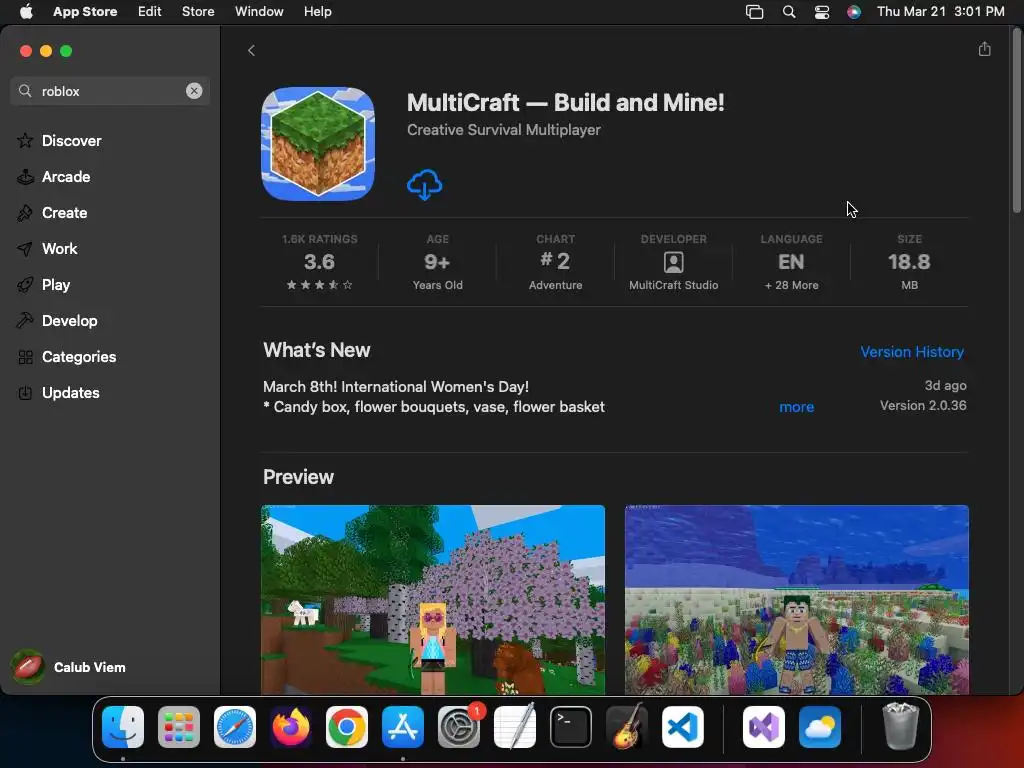Open Control Center in menu bar
The height and width of the screenshot is (768, 1024).
coord(822,12)
